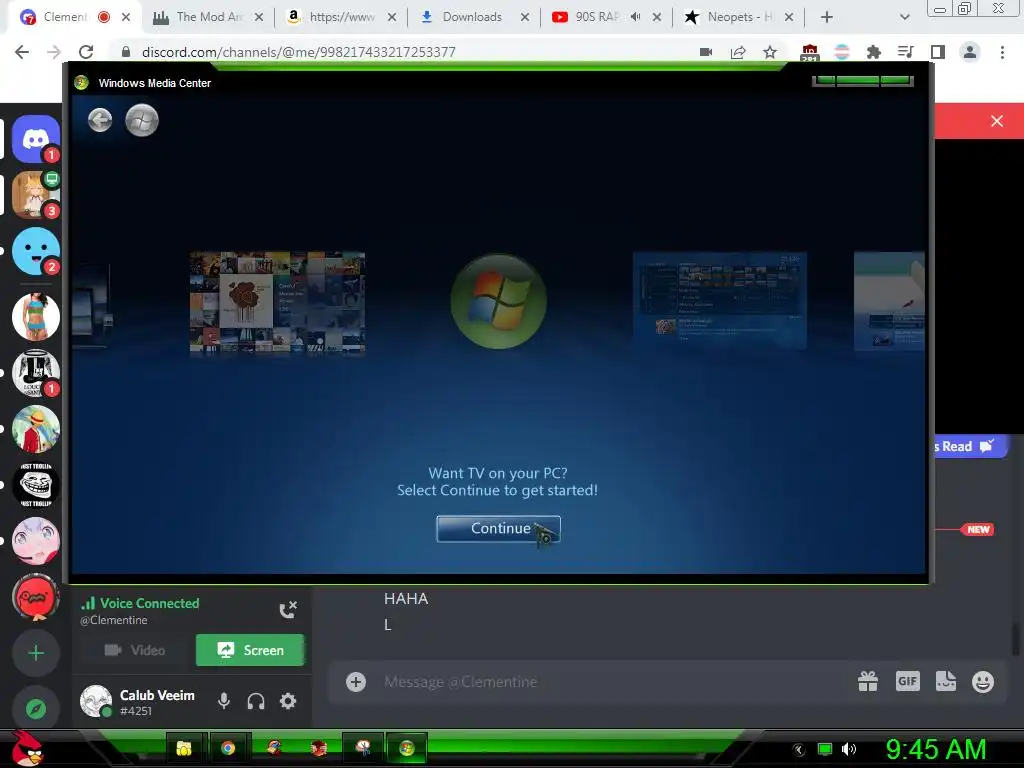
Task: Share this page icon
Action: pyautogui.click(x=738, y=52)
